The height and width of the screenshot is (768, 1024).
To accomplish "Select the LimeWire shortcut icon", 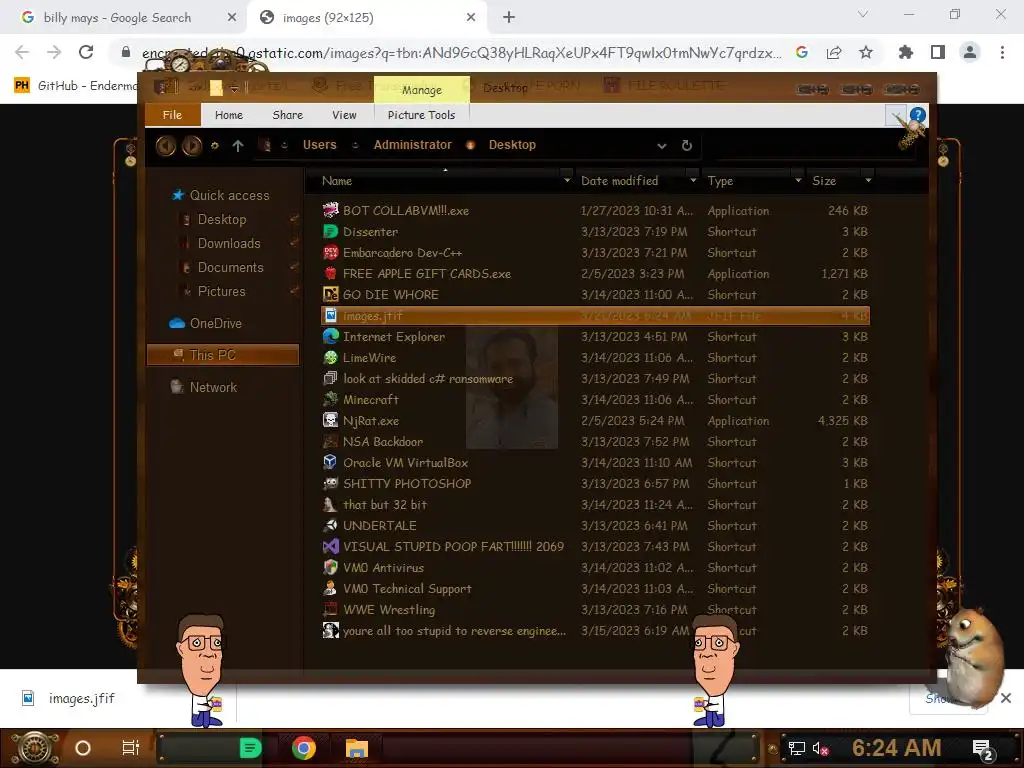I will (330, 357).
